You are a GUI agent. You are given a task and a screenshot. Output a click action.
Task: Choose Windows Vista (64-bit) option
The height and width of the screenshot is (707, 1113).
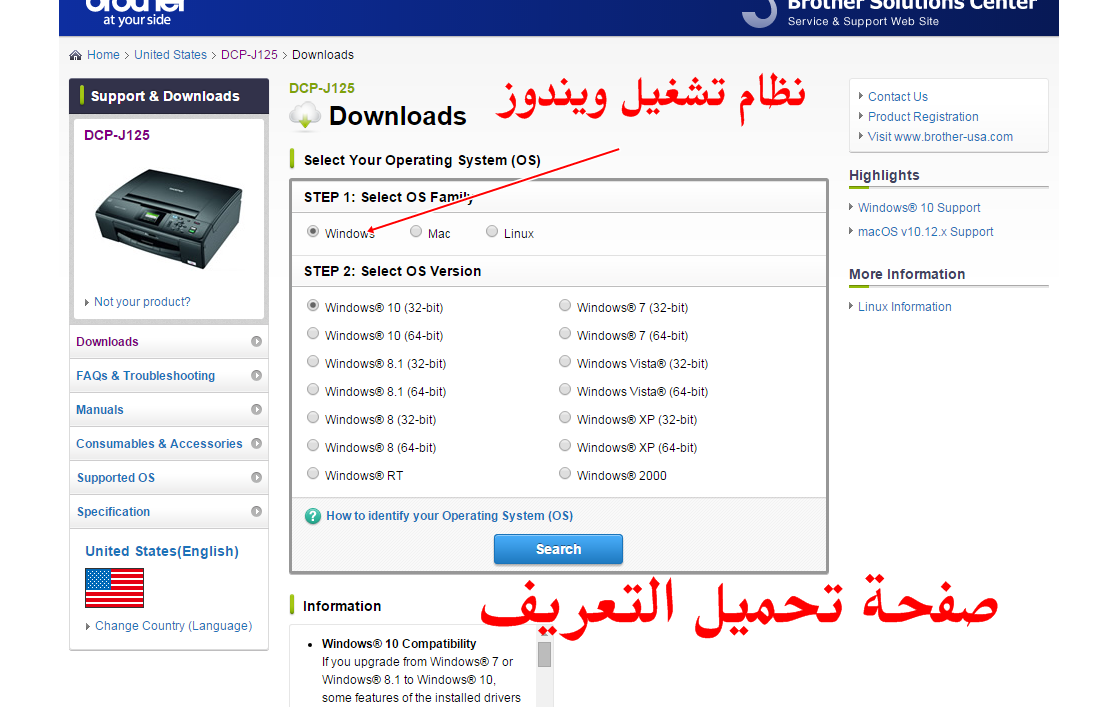(x=565, y=390)
